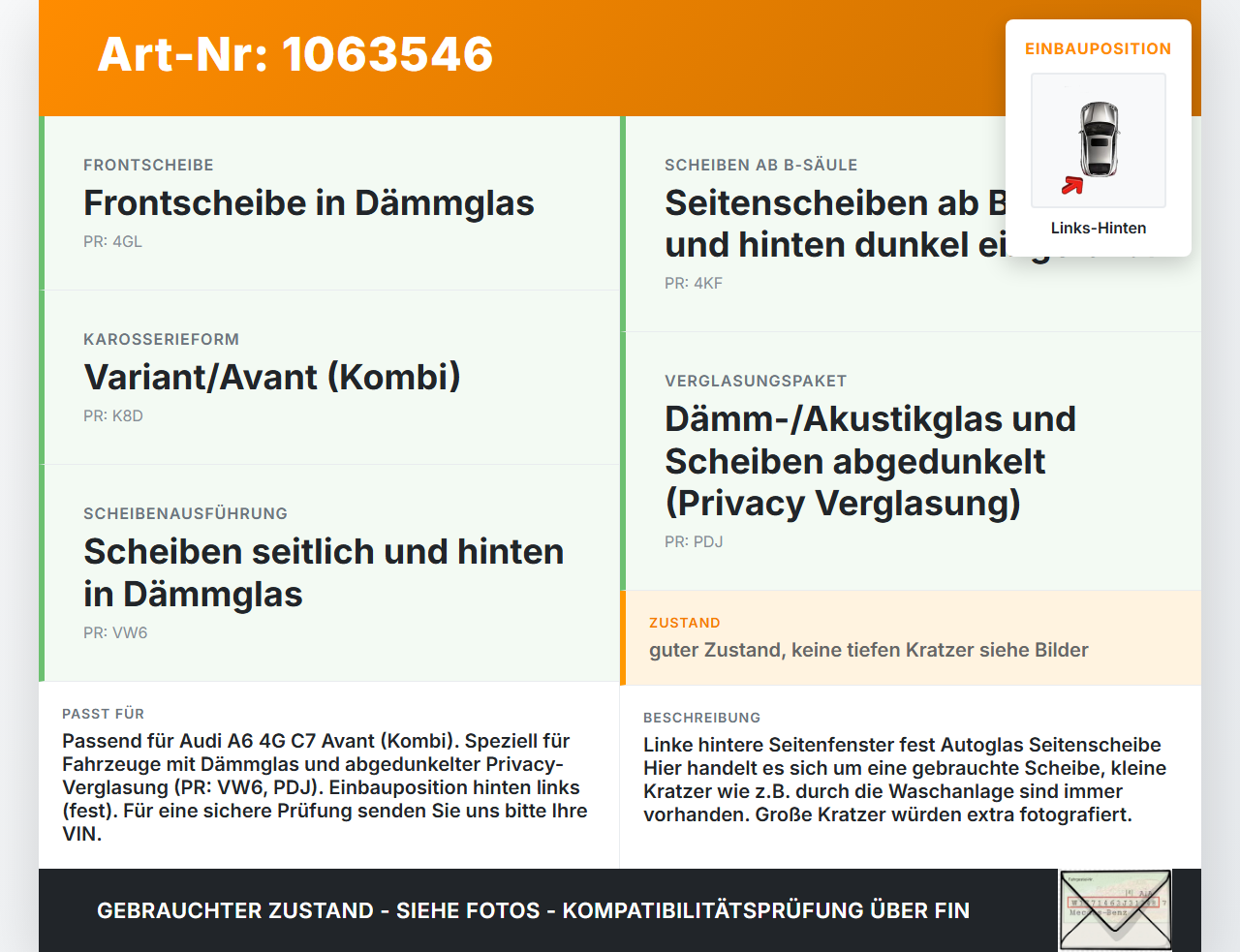Open Scheiben seitlich und hinten in Dämmglas

[329, 573]
